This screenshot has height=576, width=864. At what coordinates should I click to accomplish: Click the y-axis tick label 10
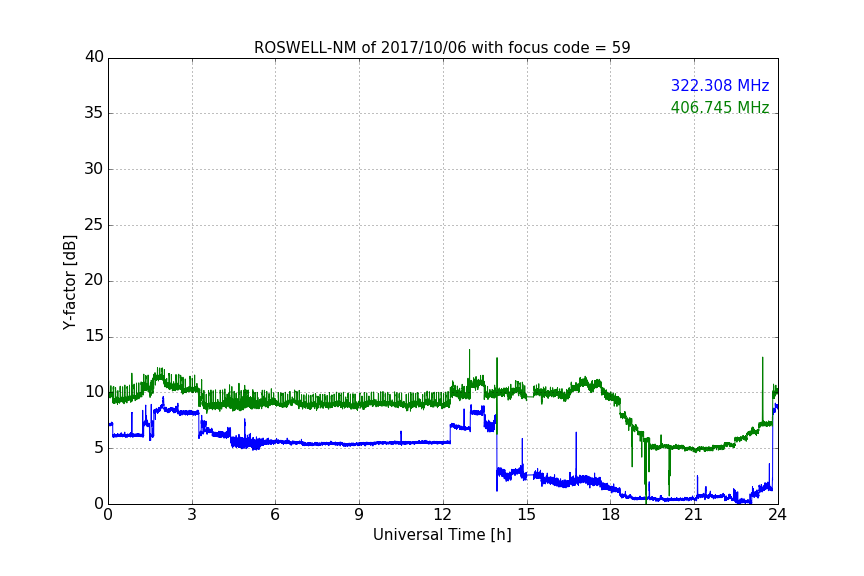coord(94,392)
